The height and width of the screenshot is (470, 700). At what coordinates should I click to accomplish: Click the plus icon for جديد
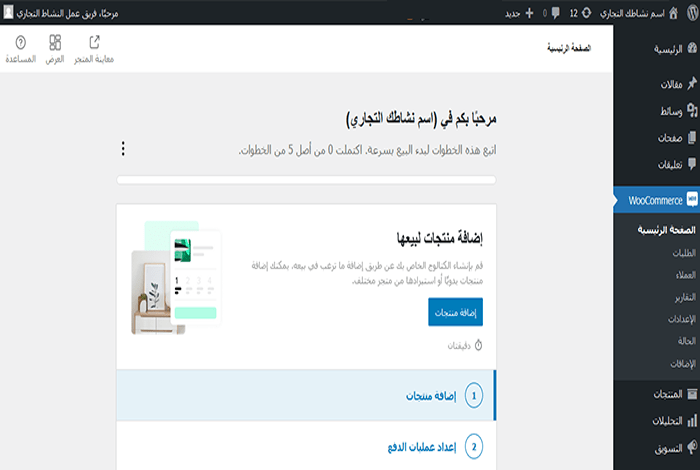529,13
